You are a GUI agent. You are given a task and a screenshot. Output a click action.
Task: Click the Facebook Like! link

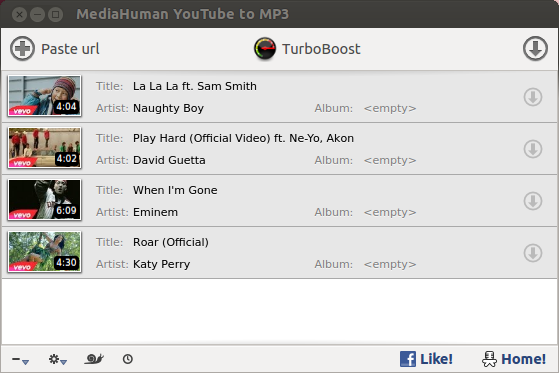pyautogui.click(x=426, y=359)
